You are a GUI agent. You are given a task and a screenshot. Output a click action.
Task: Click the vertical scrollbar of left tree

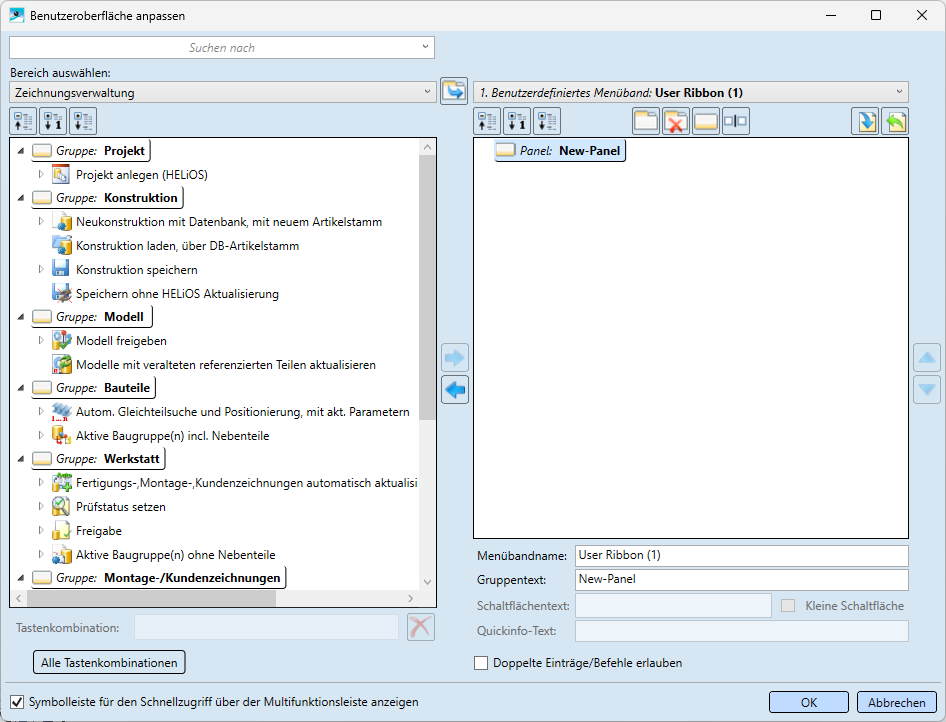coord(427,287)
